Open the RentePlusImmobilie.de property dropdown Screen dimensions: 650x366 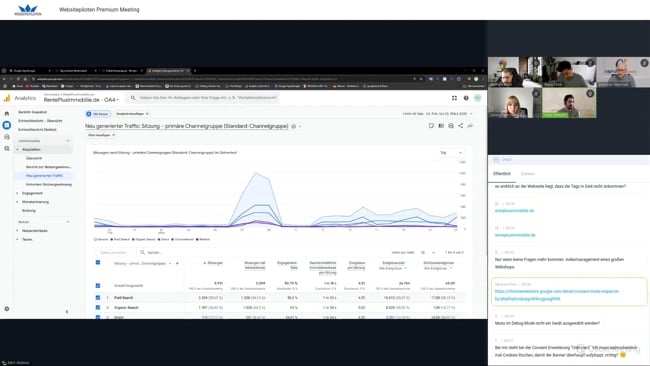[x=81, y=100]
